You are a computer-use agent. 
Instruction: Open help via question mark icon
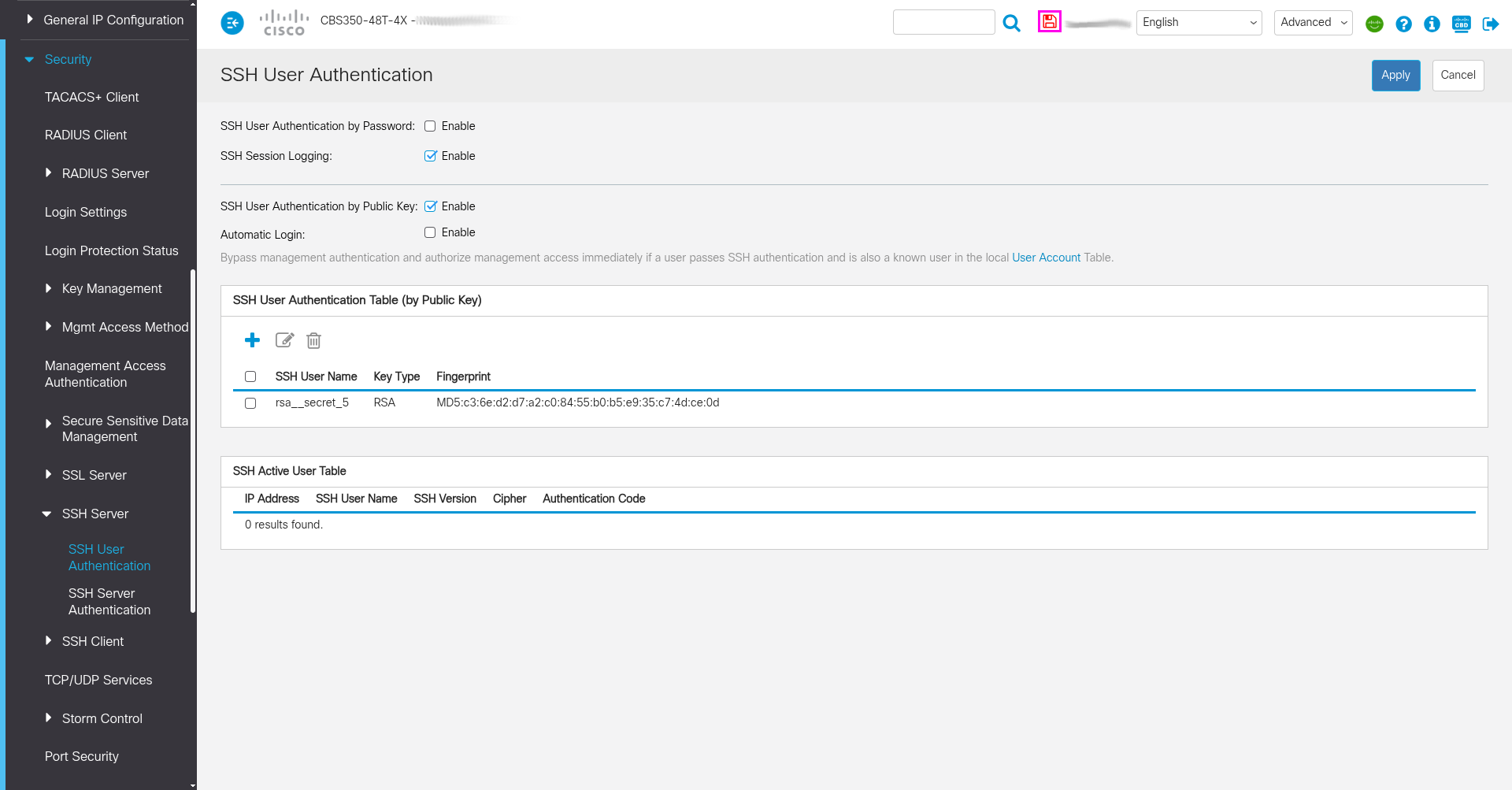(x=1403, y=24)
